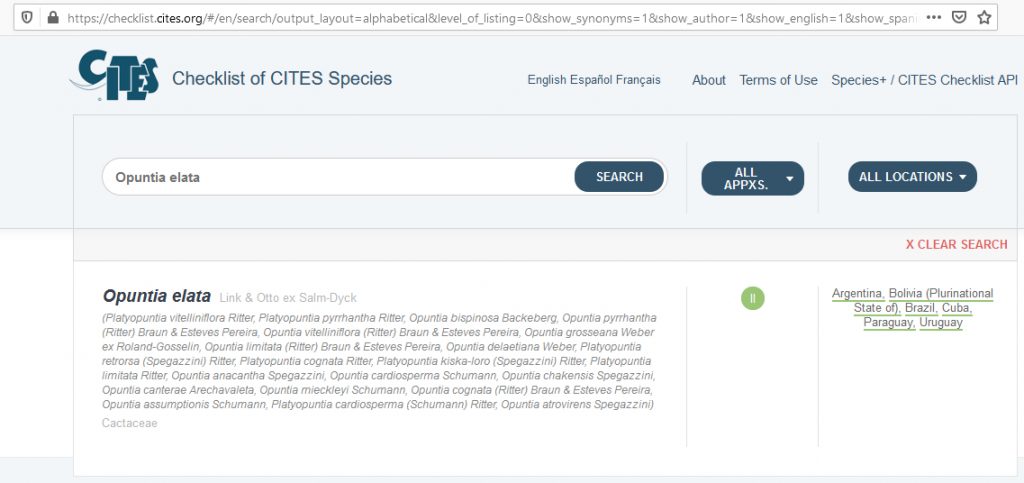
Task: Click the Checklist of CITES Species title
Action: point(282,79)
